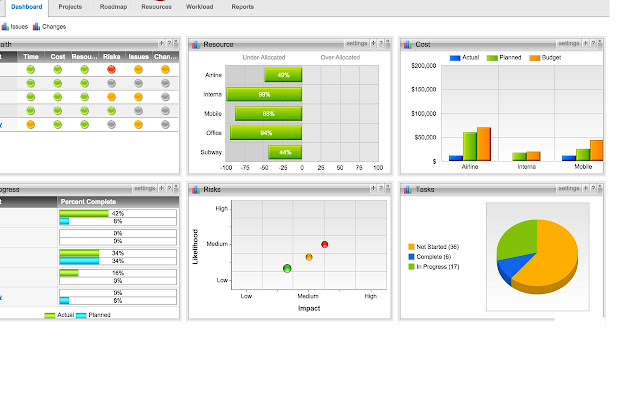Image resolution: width=640 pixels, height=400 pixels.
Task: Click the Progress panel move icon
Action: coord(161,188)
